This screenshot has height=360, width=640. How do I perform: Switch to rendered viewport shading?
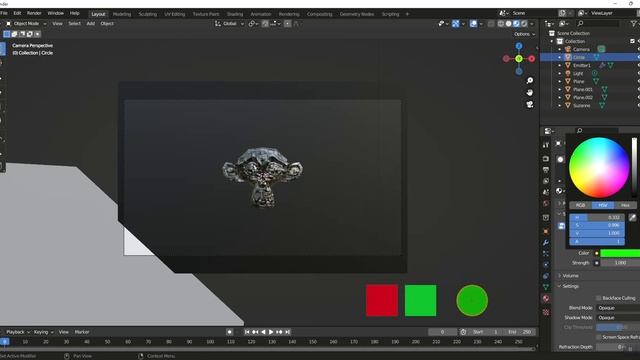click(x=524, y=24)
